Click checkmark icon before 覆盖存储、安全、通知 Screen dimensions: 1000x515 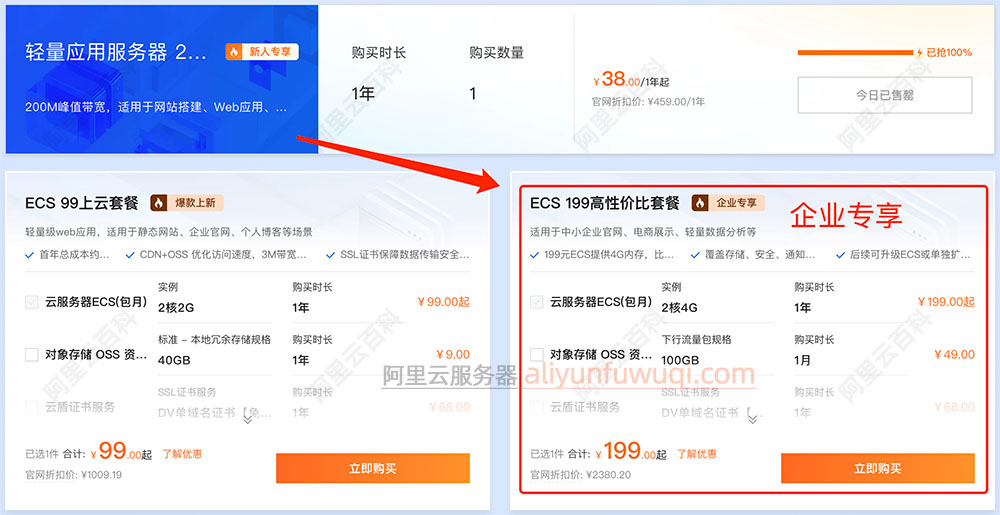point(695,255)
